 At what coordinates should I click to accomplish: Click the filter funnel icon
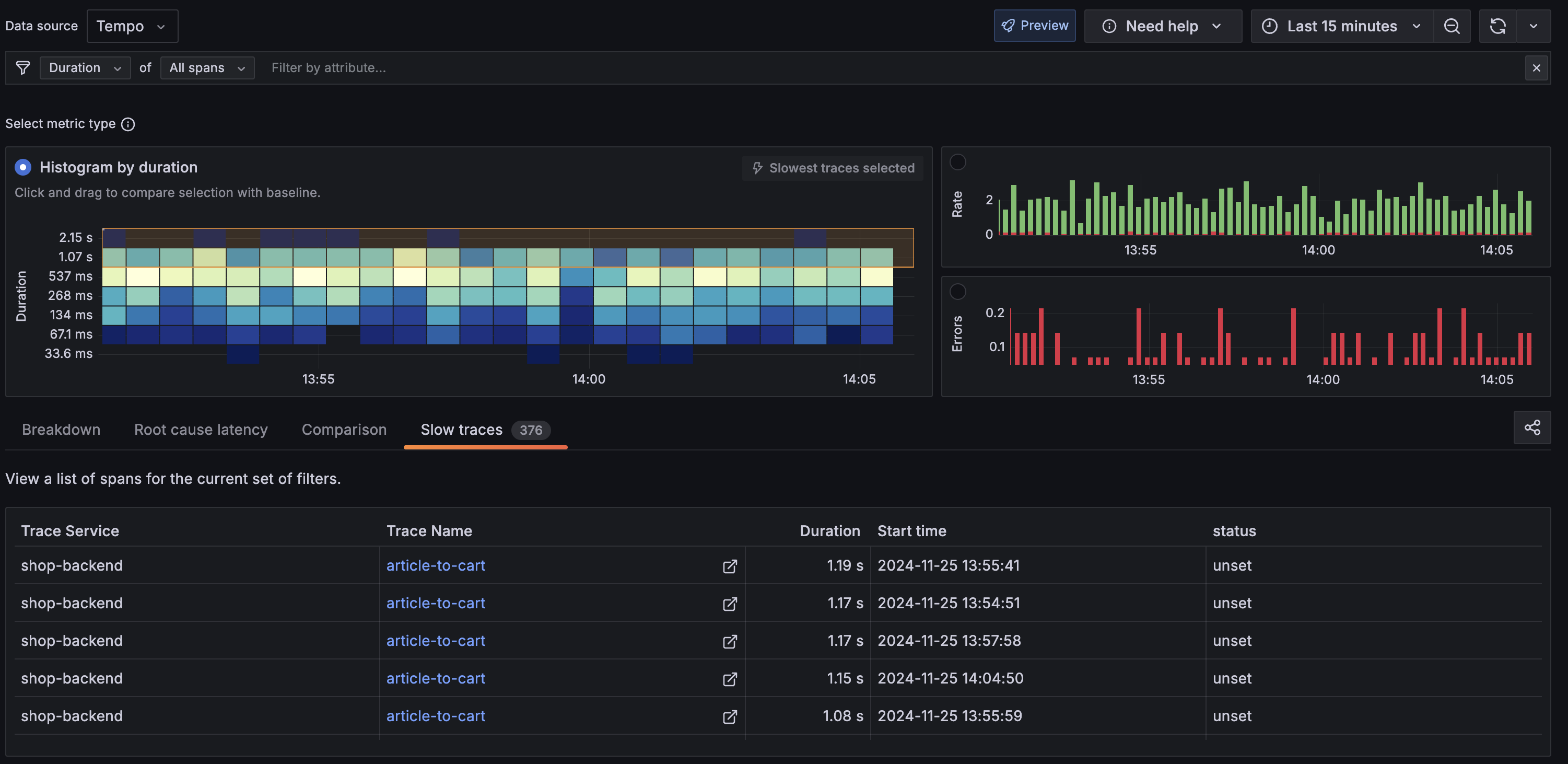pos(23,68)
